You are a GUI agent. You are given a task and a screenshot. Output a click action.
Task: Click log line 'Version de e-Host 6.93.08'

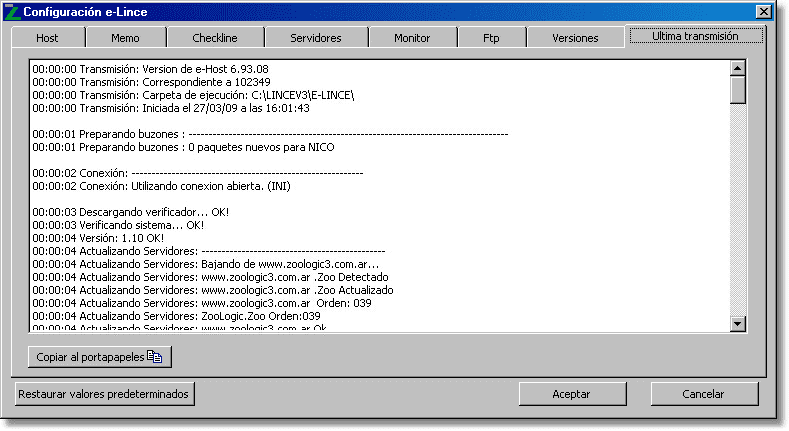pyautogui.click(x=150, y=69)
